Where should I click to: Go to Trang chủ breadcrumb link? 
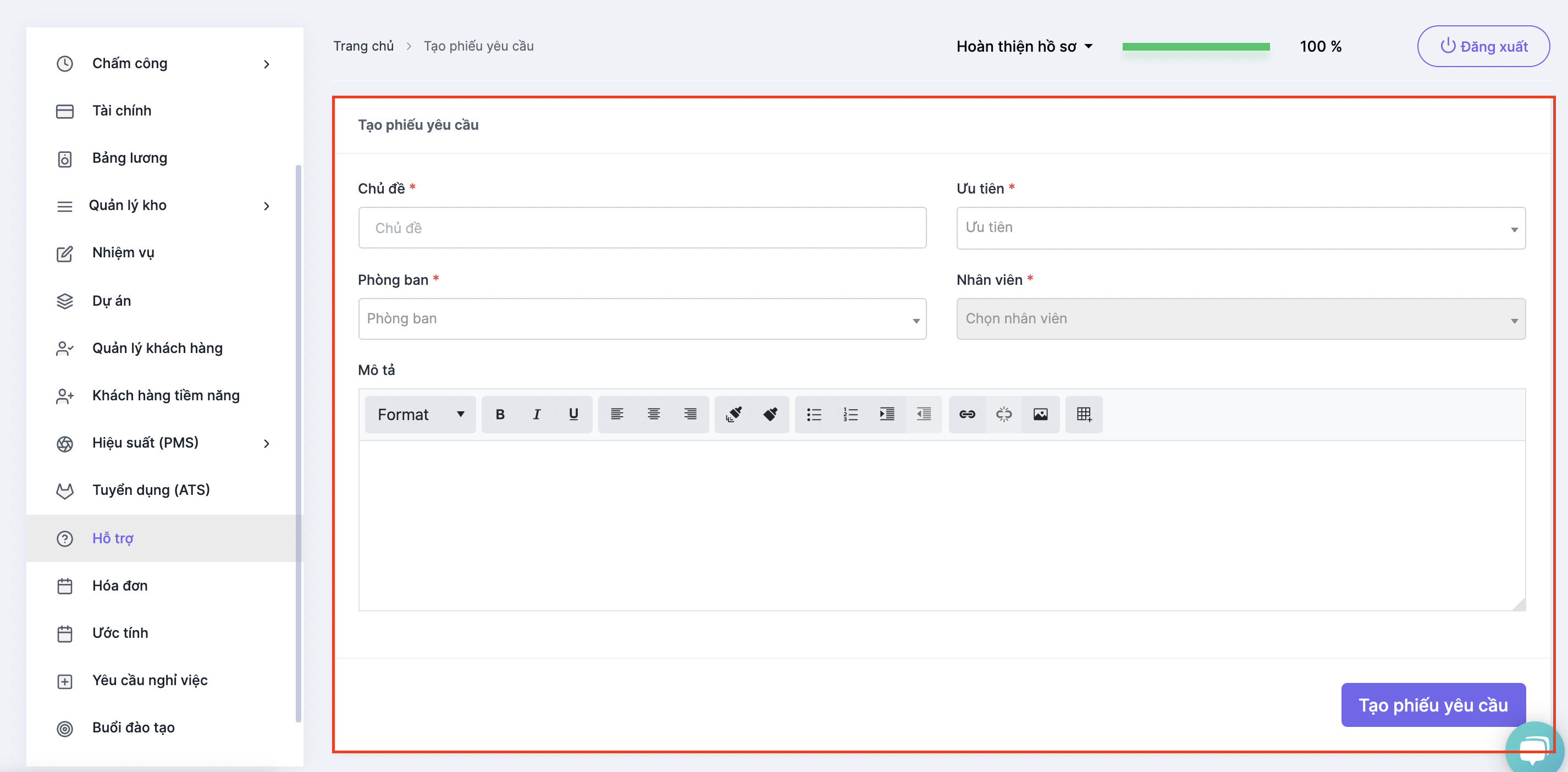coord(363,46)
